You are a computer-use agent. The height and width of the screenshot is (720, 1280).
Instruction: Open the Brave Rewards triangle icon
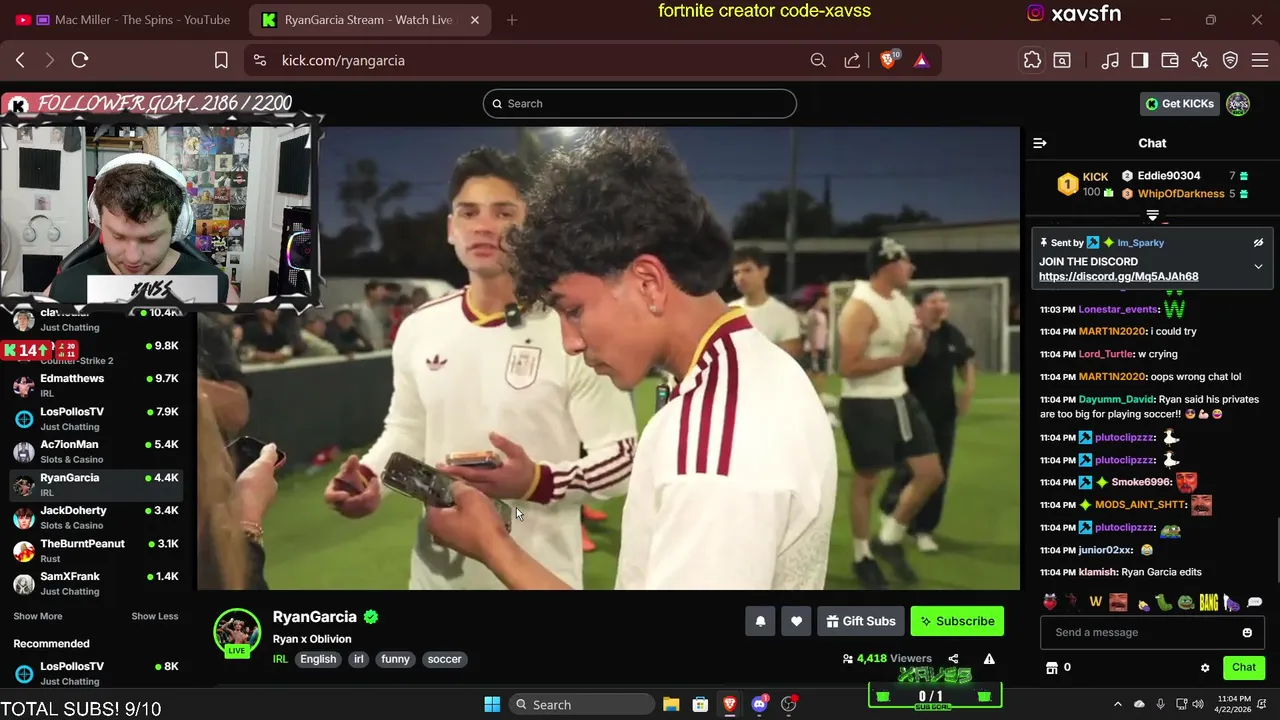[921, 60]
